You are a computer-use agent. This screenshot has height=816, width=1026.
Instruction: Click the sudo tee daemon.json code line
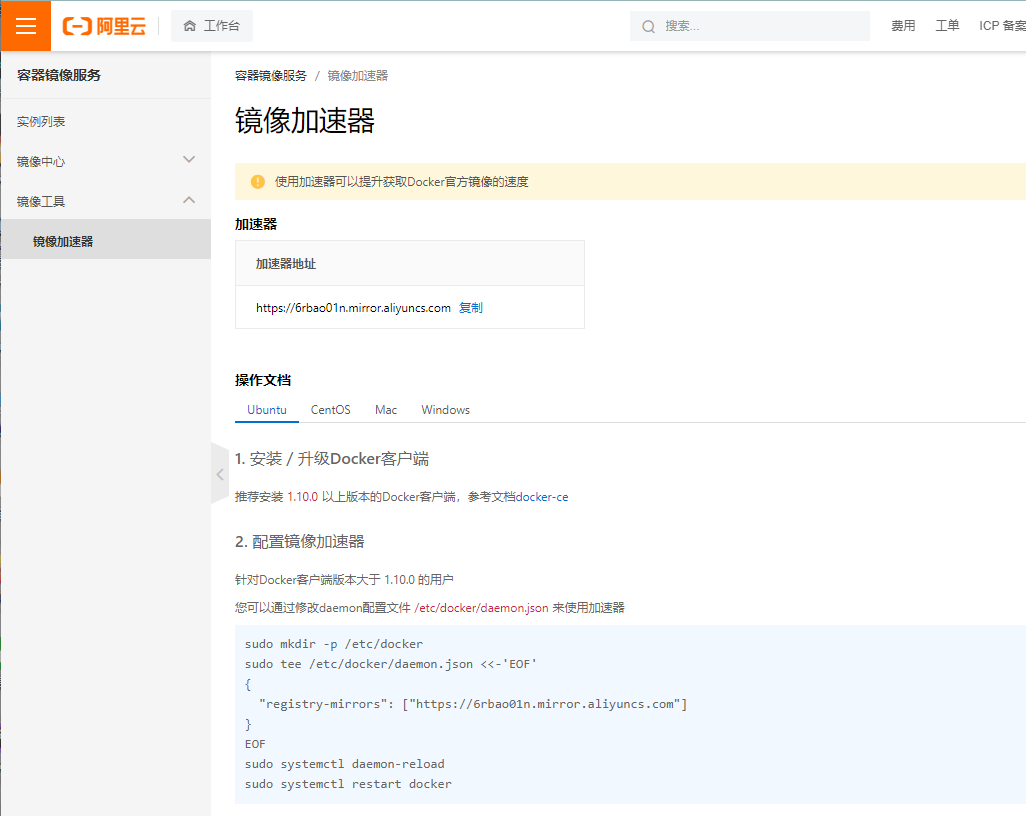point(391,664)
